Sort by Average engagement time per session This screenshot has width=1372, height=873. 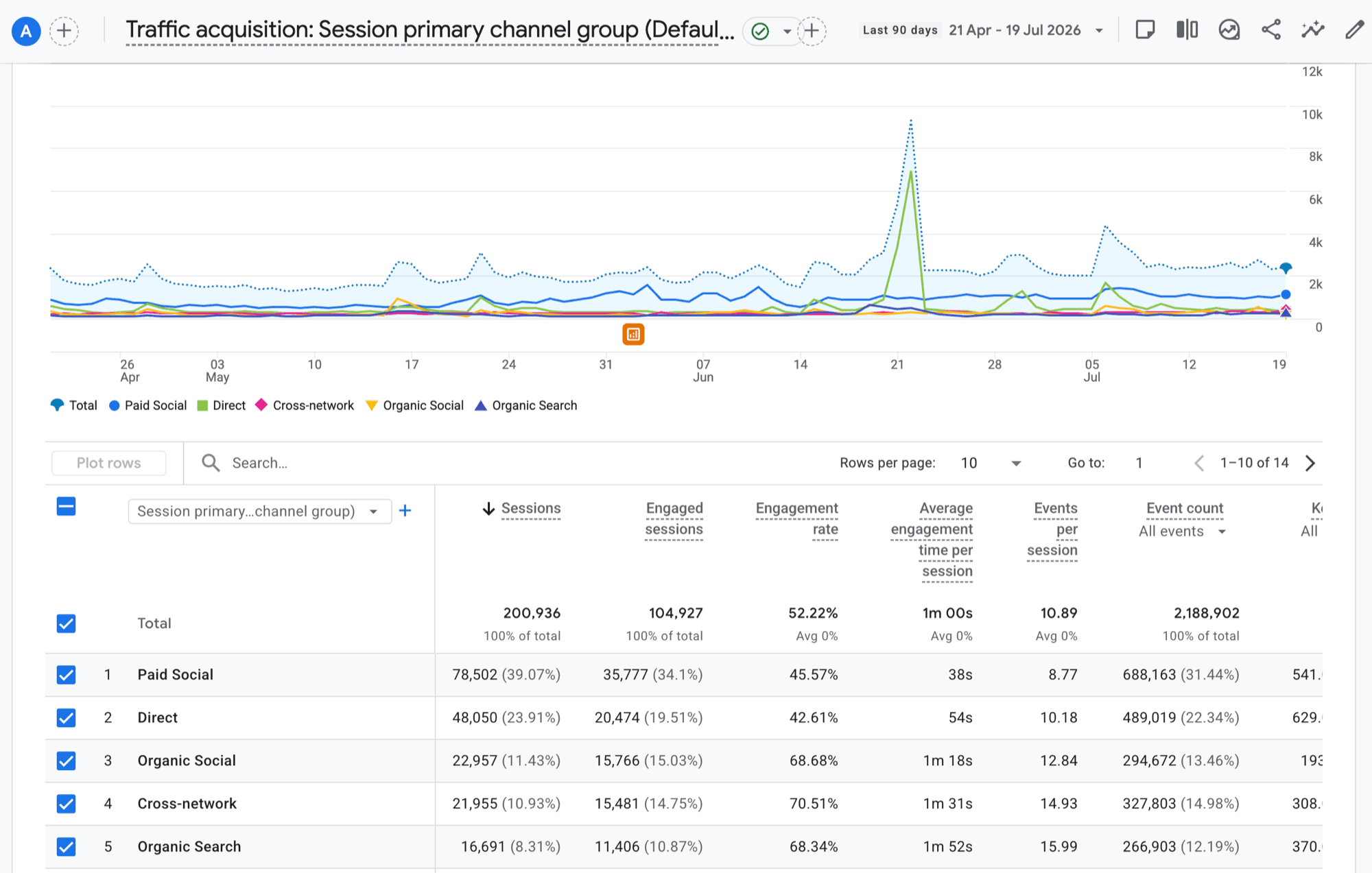[932, 540]
